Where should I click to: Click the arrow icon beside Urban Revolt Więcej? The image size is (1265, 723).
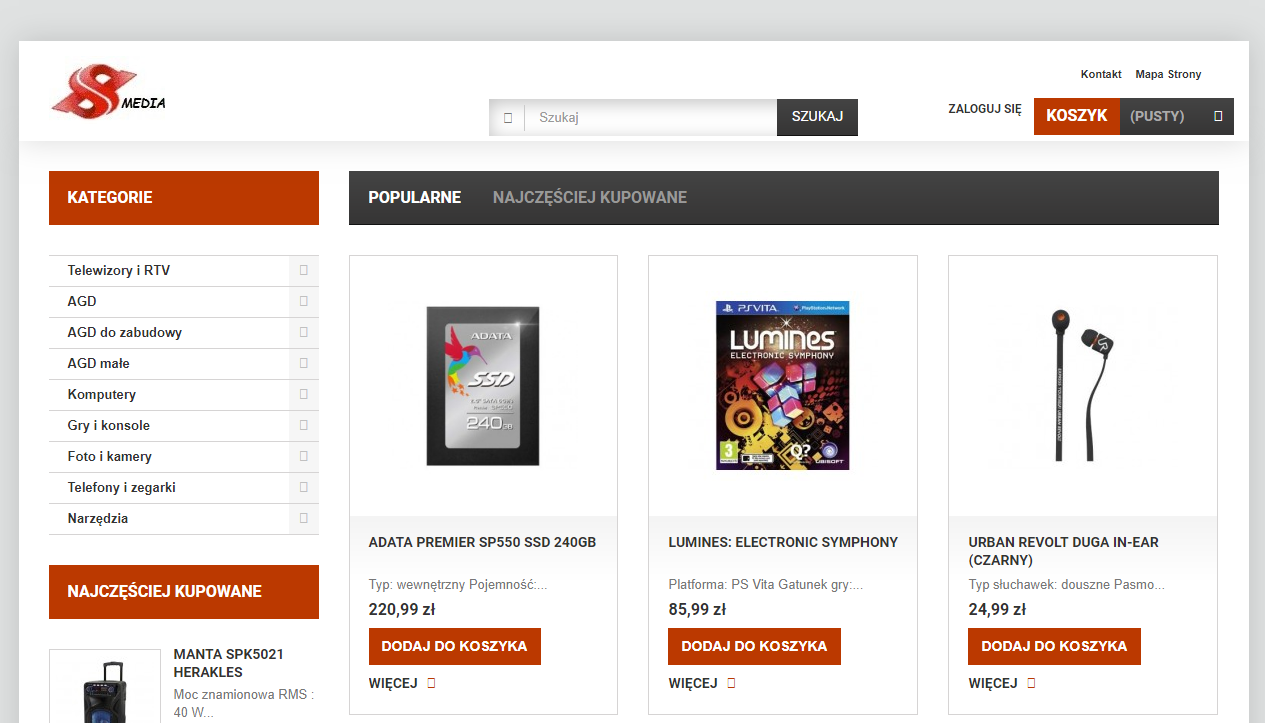(x=1031, y=683)
